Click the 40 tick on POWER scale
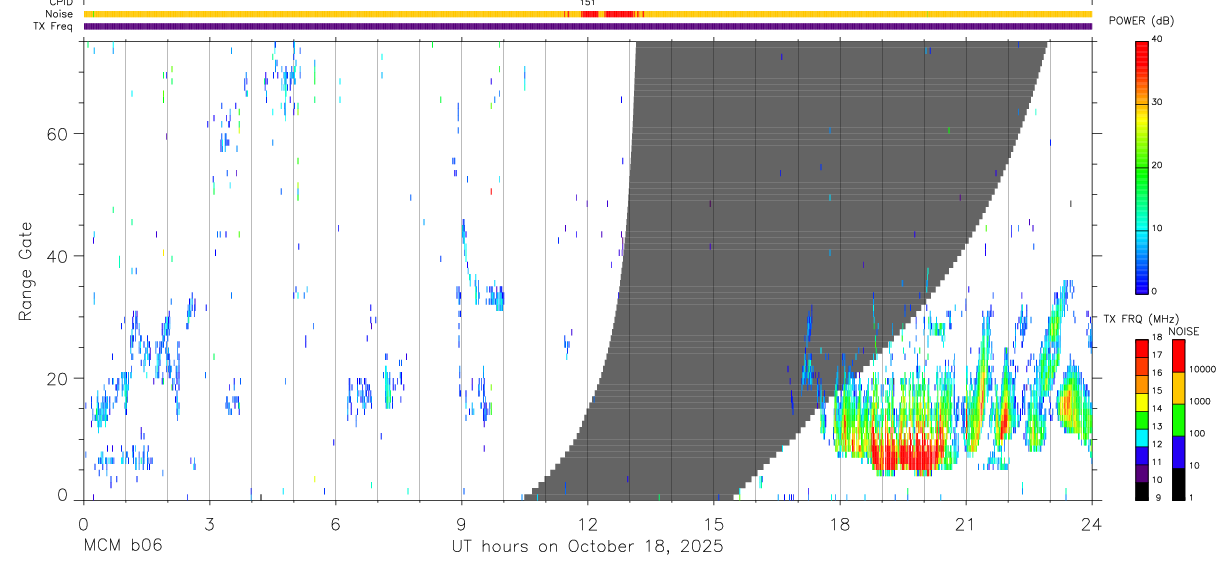This screenshot has width=1228, height=567. click(1159, 40)
